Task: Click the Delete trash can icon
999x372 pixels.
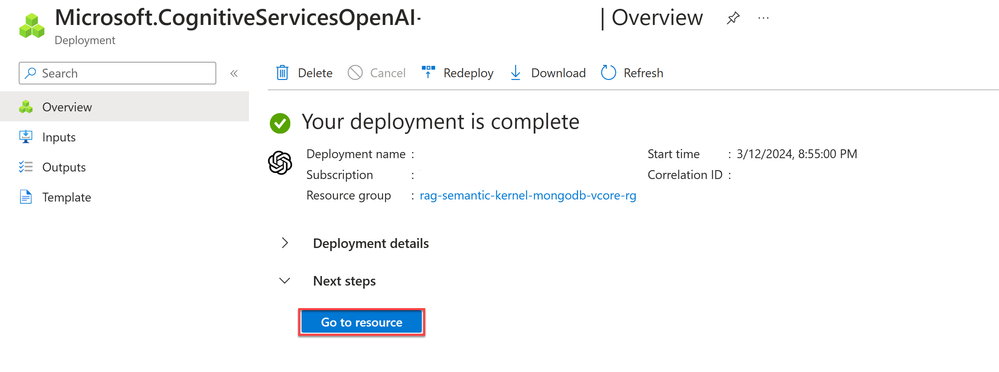Action: pyautogui.click(x=282, y=73)
